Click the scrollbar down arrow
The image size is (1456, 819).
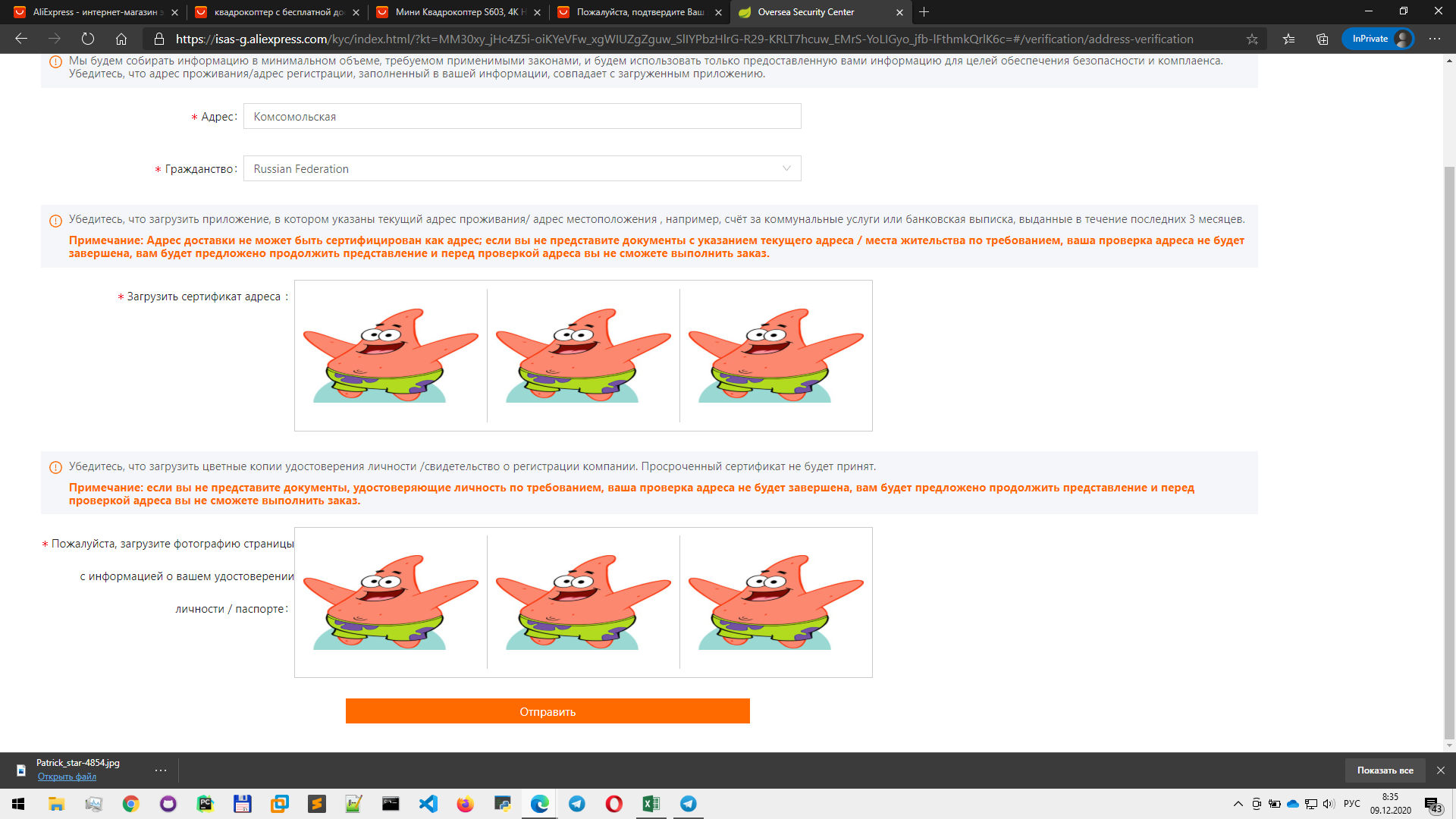pos(1449,745)
